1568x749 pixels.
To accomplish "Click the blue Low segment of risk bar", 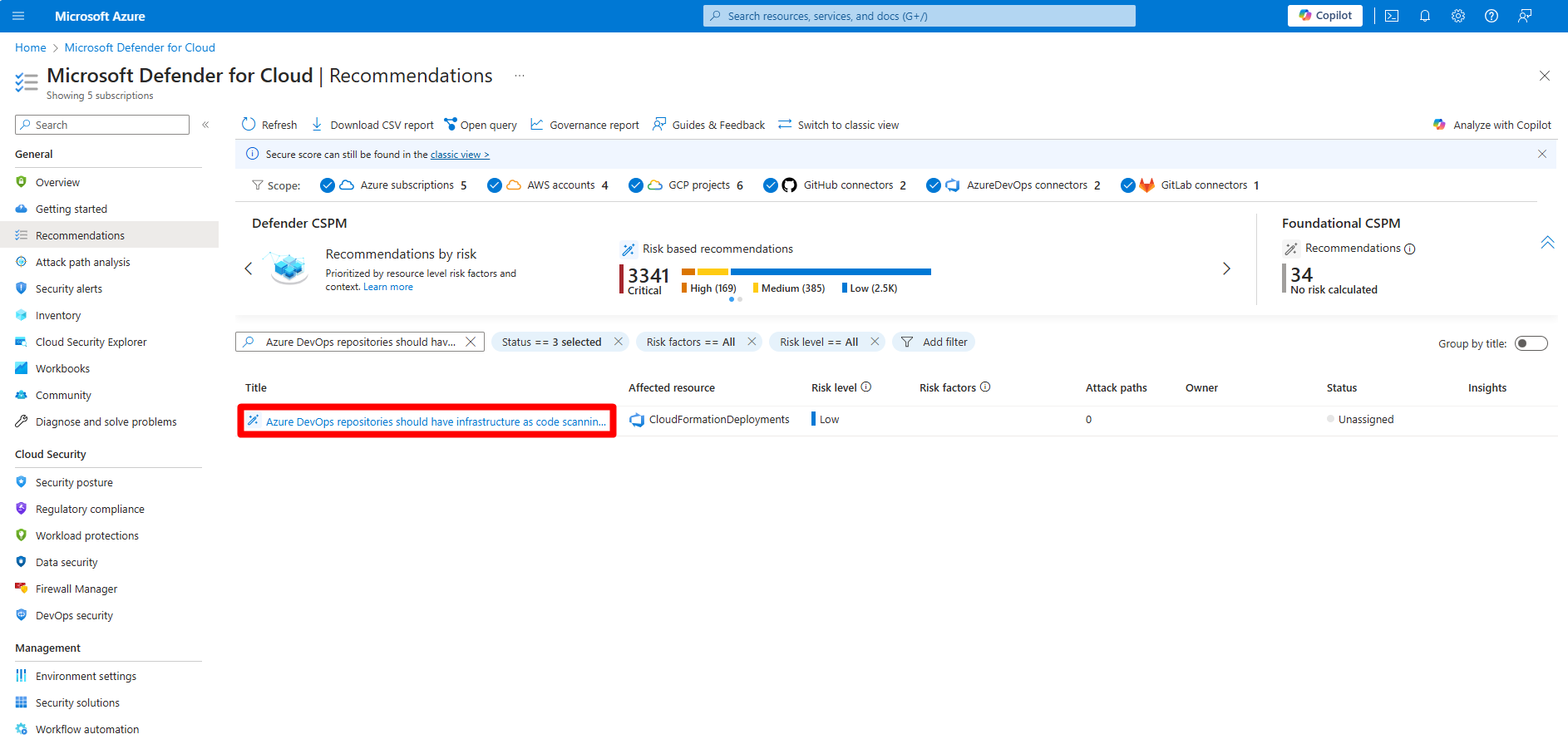I will (831, 272).
